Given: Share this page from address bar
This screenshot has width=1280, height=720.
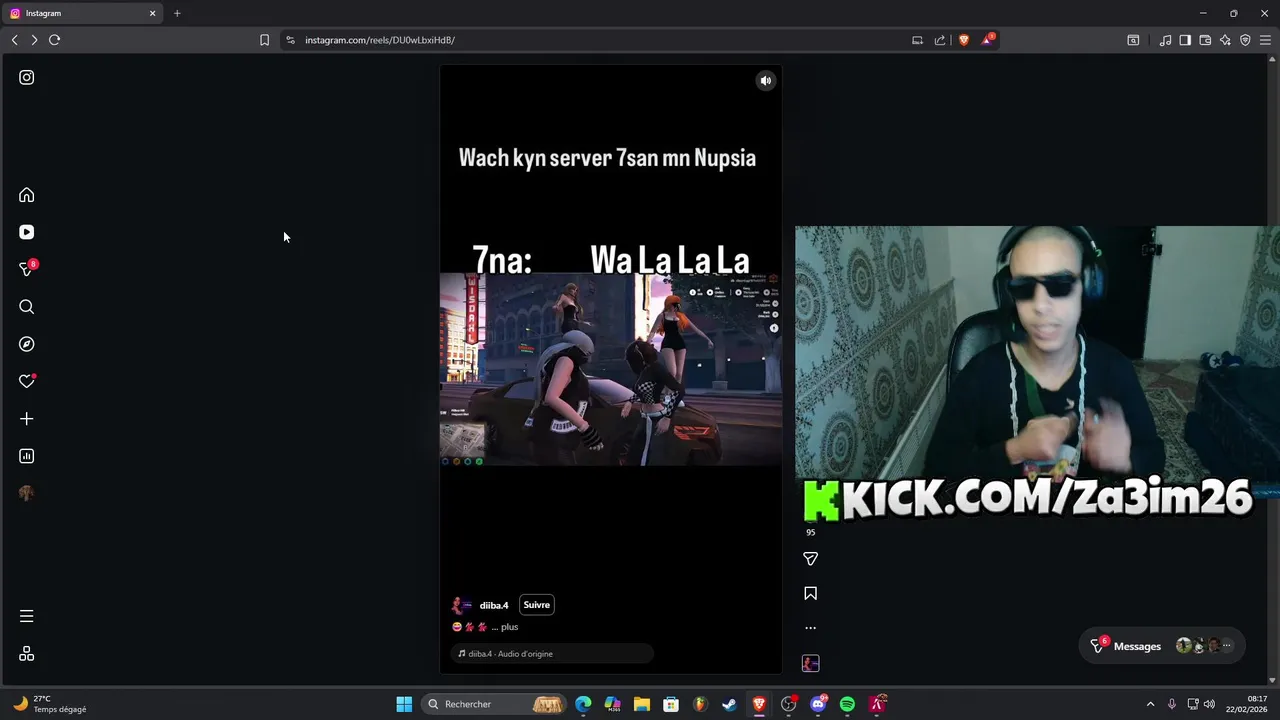Looking at the screenshot, I should point(940,40).
